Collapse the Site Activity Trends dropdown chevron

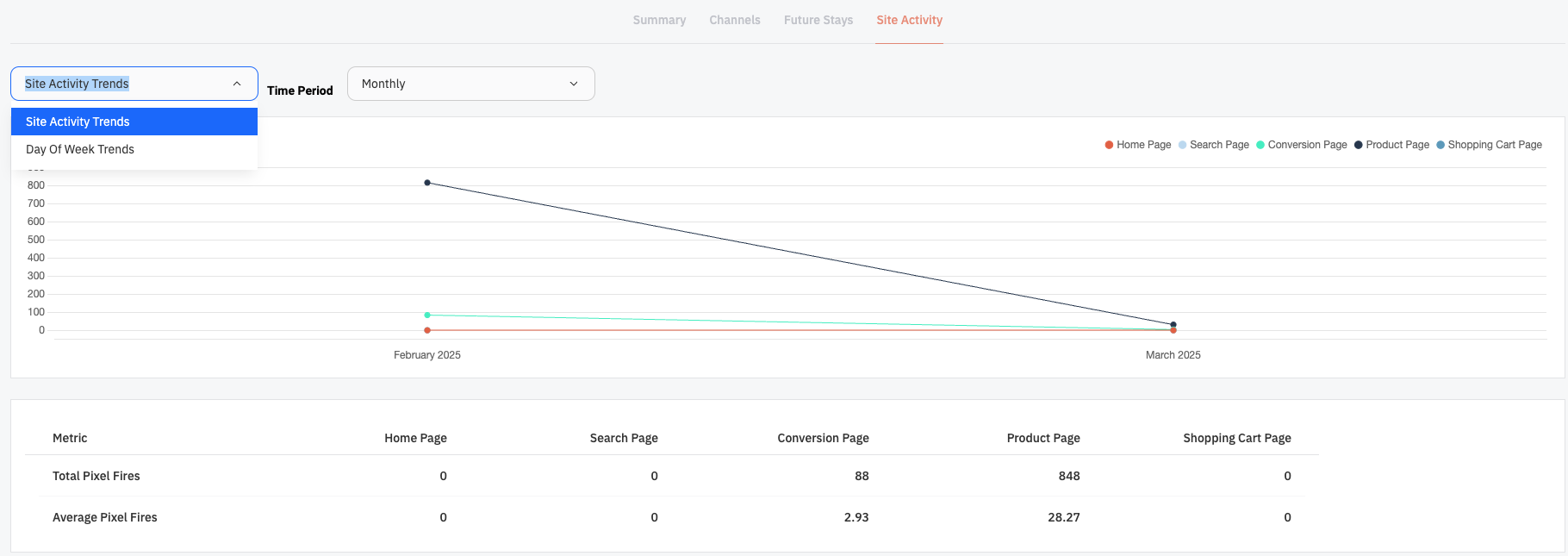(x=237, y=84)
